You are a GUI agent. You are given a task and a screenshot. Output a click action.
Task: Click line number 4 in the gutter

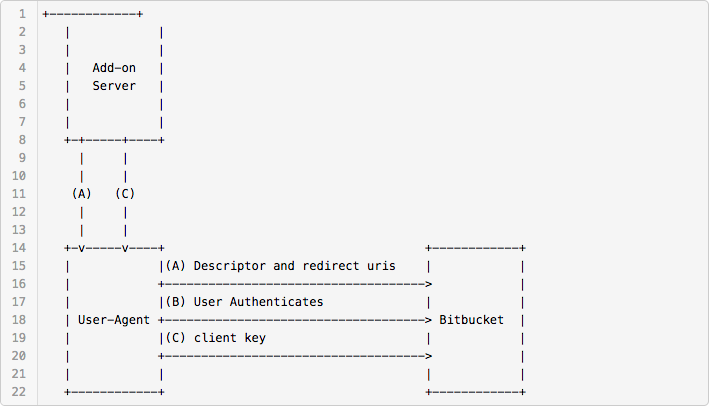(22, 68)
